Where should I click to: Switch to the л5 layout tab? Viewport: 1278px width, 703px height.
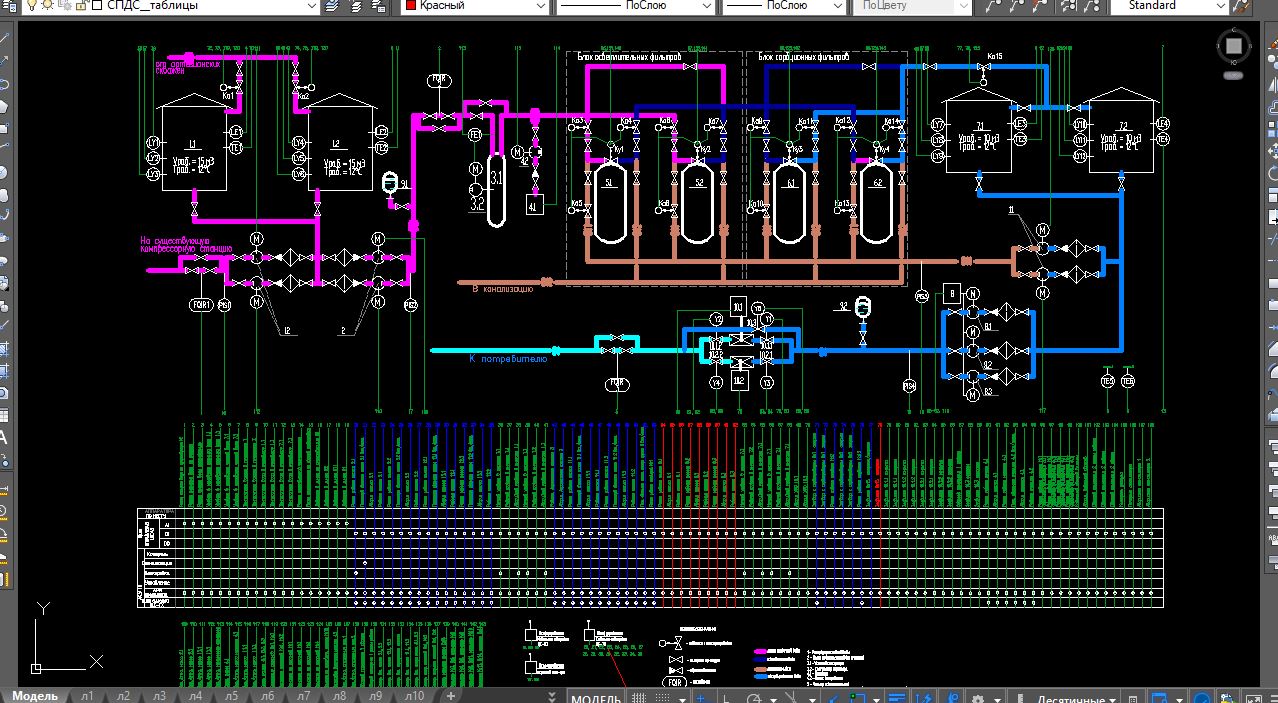(x=231, y=696)
